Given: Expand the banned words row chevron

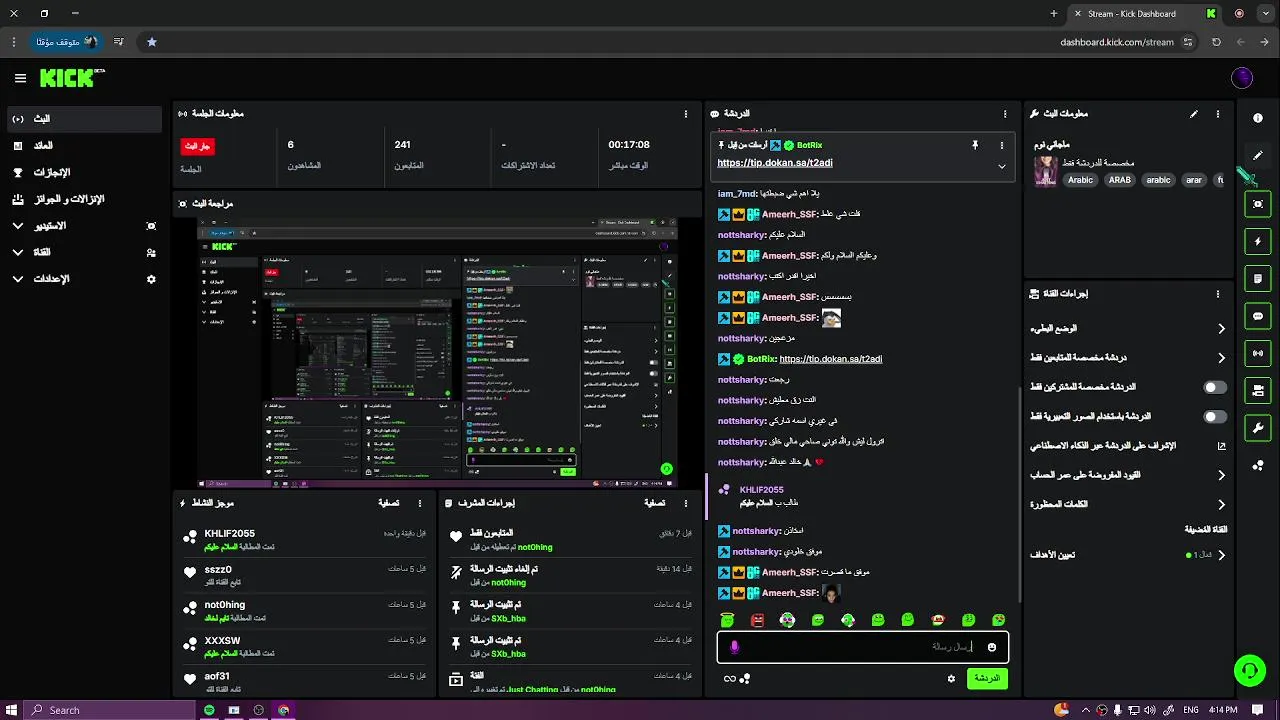Looking at the screenshot, I should (x=1221, y=504).
